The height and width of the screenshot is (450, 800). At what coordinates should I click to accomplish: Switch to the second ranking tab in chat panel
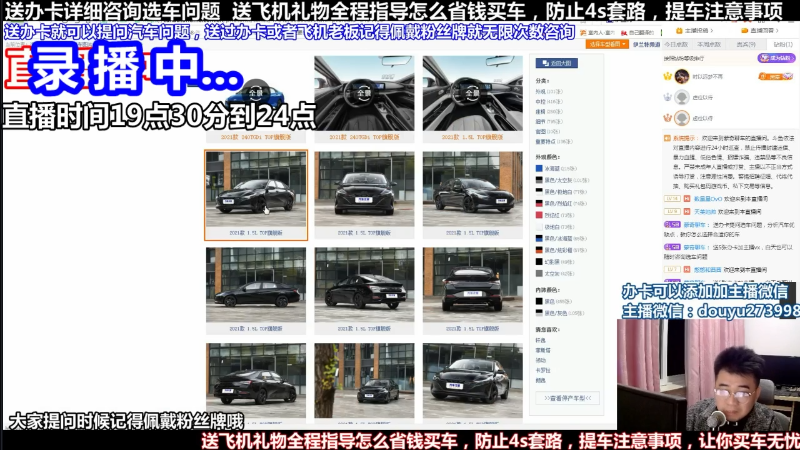tap(709, 45)
